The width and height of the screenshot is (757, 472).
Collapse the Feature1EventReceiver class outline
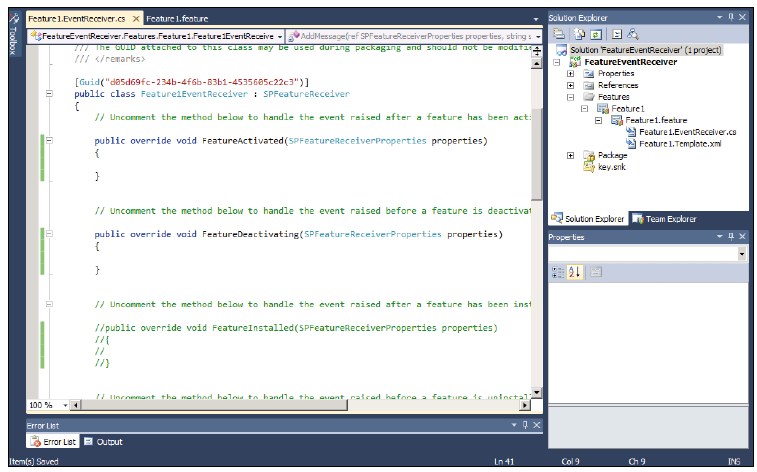pos(49,94)
